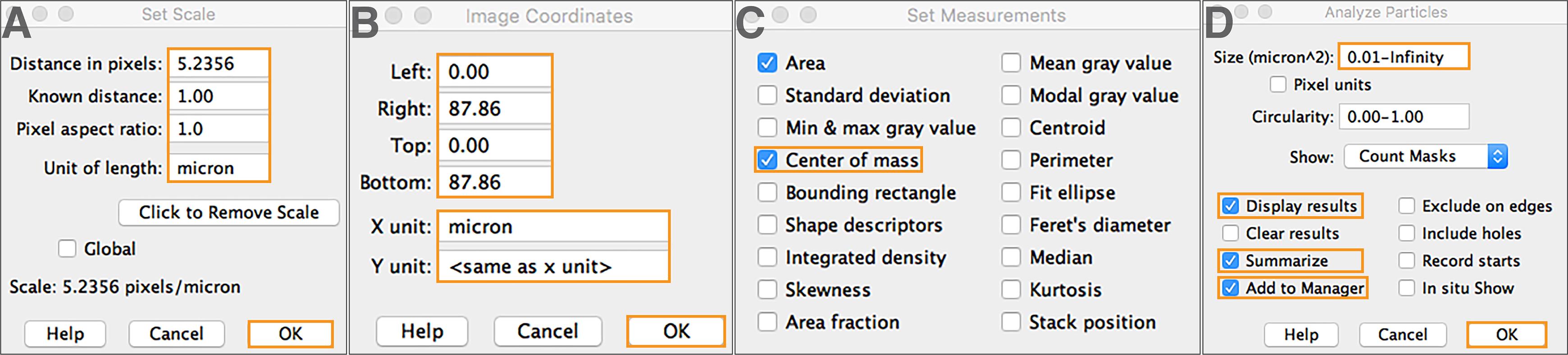
Task: Click the Unit of length field
Action: point(219,168)
